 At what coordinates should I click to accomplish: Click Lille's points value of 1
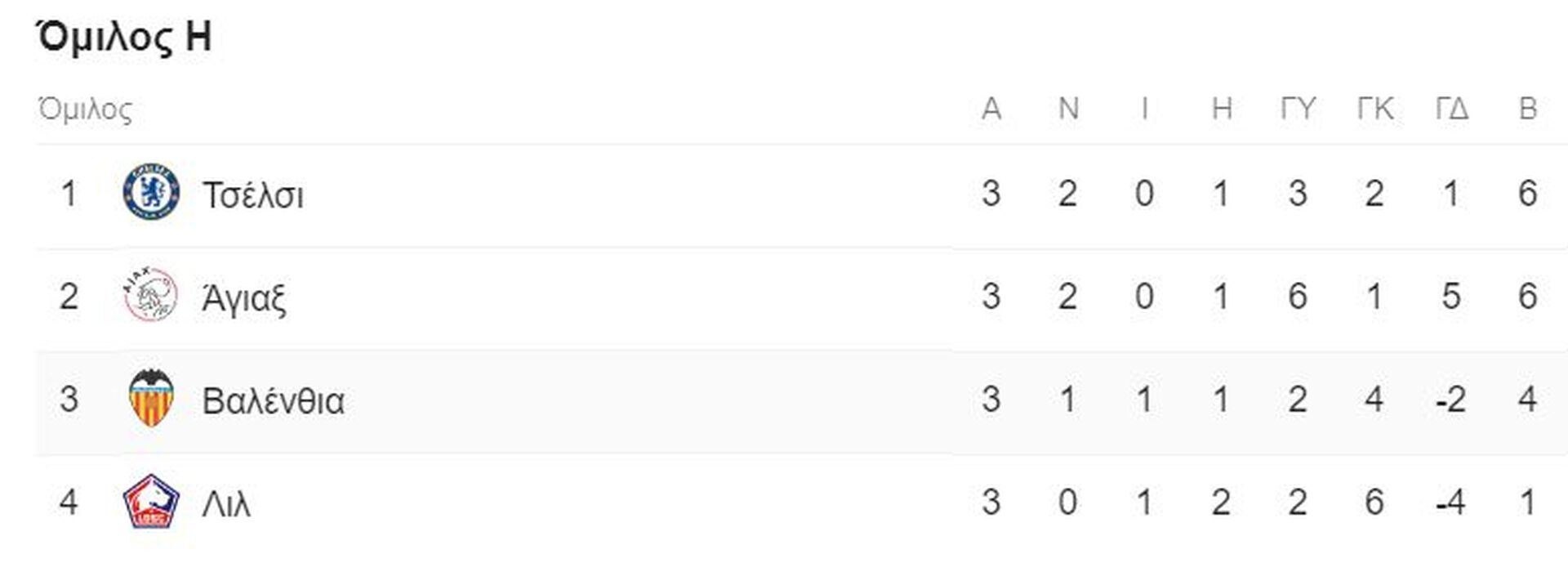click(x=1528, y=503)
